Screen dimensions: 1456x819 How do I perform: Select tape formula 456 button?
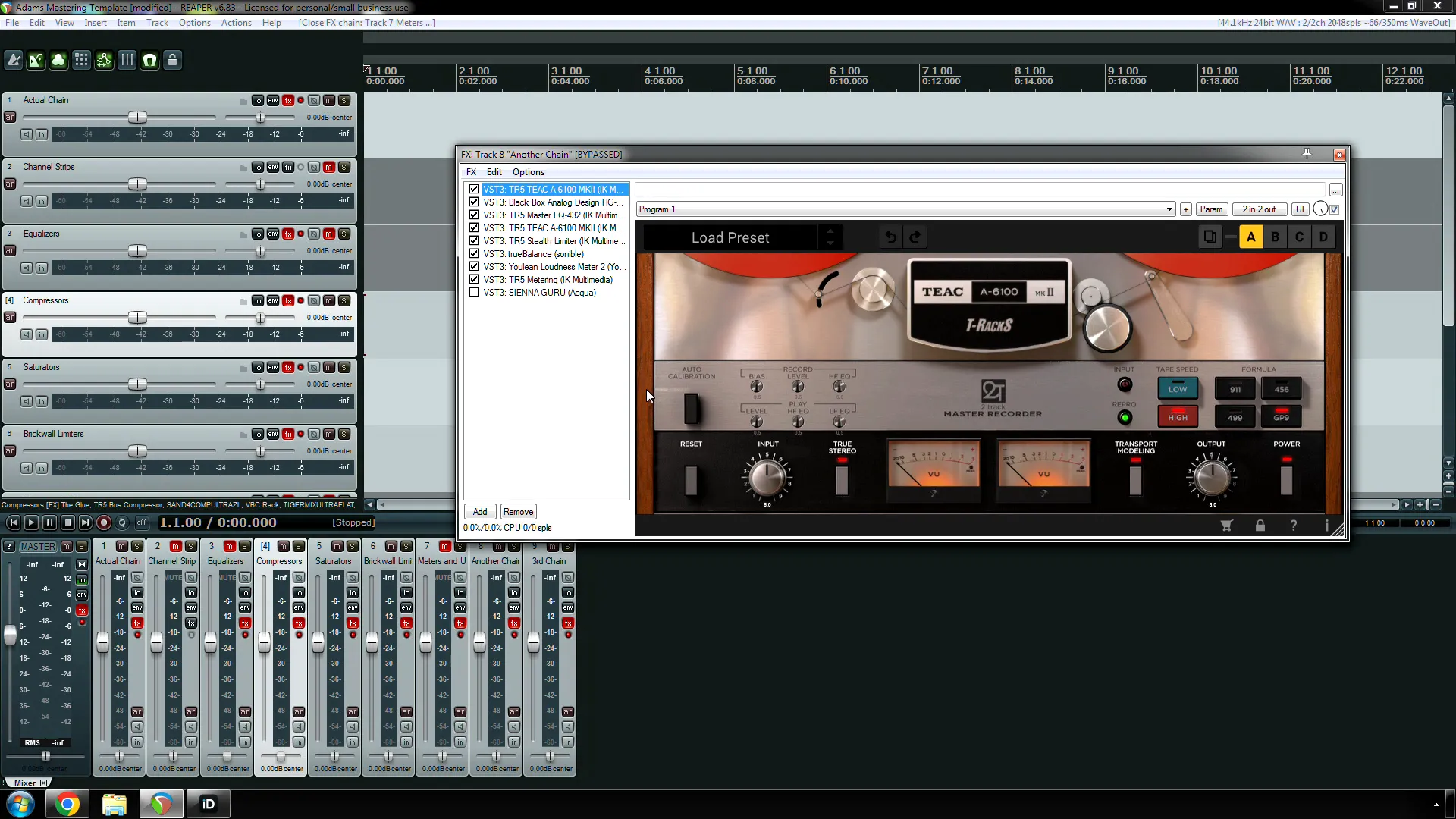pyautogui.click(x=1281, y=389)
